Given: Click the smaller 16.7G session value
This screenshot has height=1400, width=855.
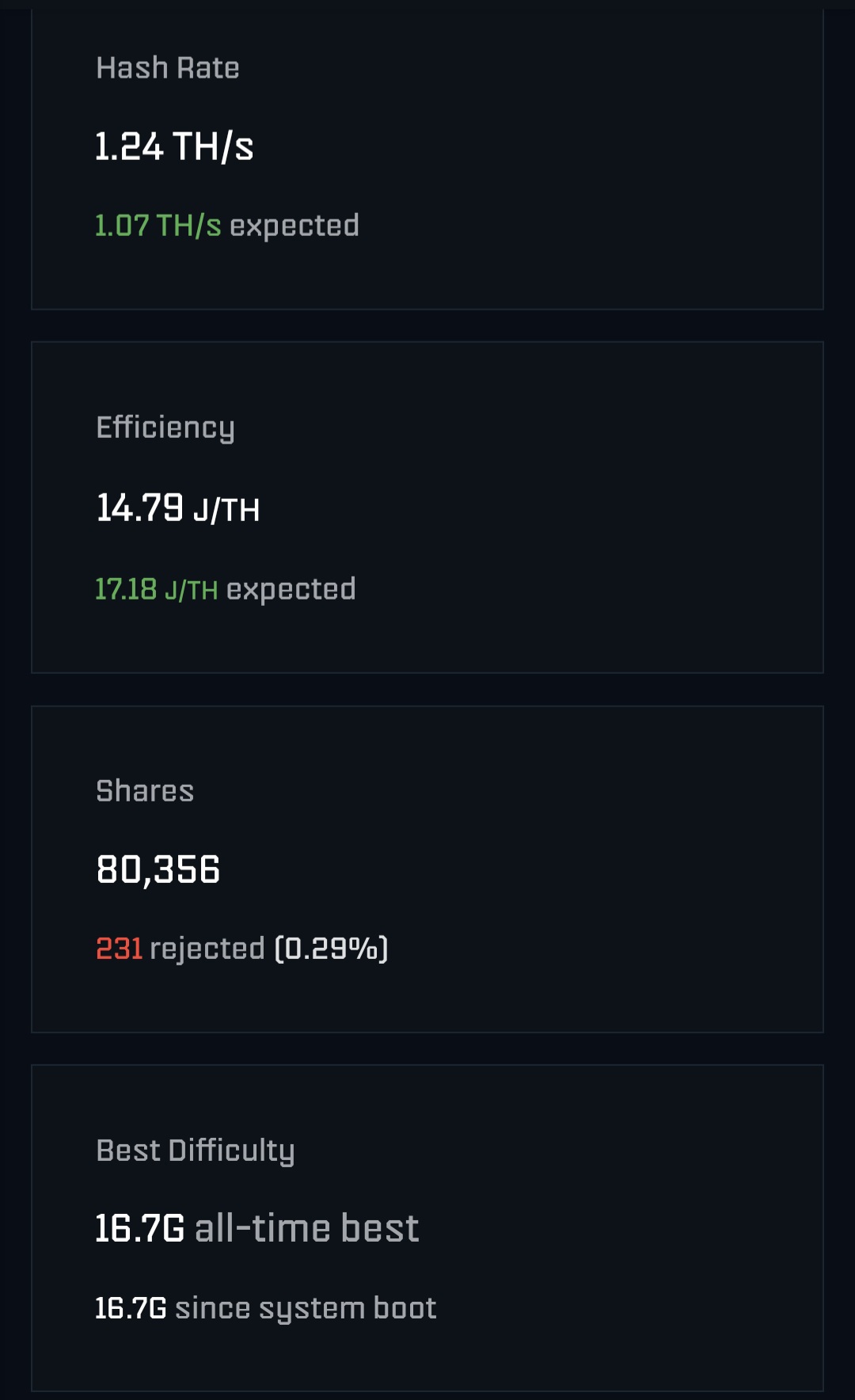Looking at the screenshot, I should tap(131, 1308).
